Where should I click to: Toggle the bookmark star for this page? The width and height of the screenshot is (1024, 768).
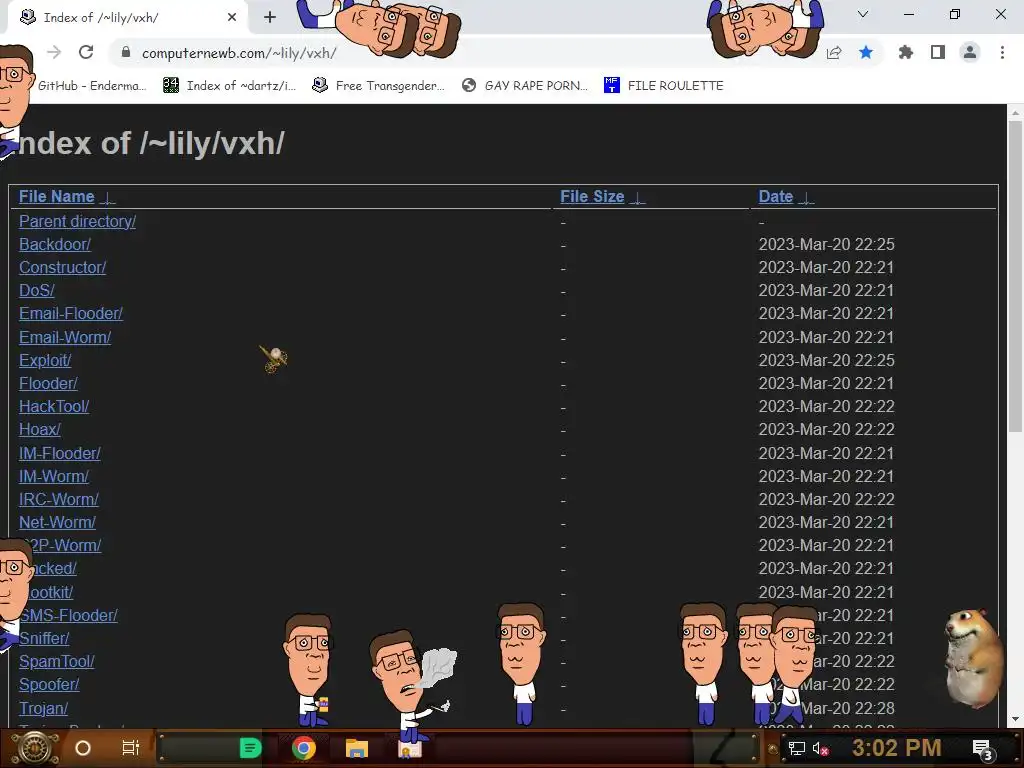[866, 52]
